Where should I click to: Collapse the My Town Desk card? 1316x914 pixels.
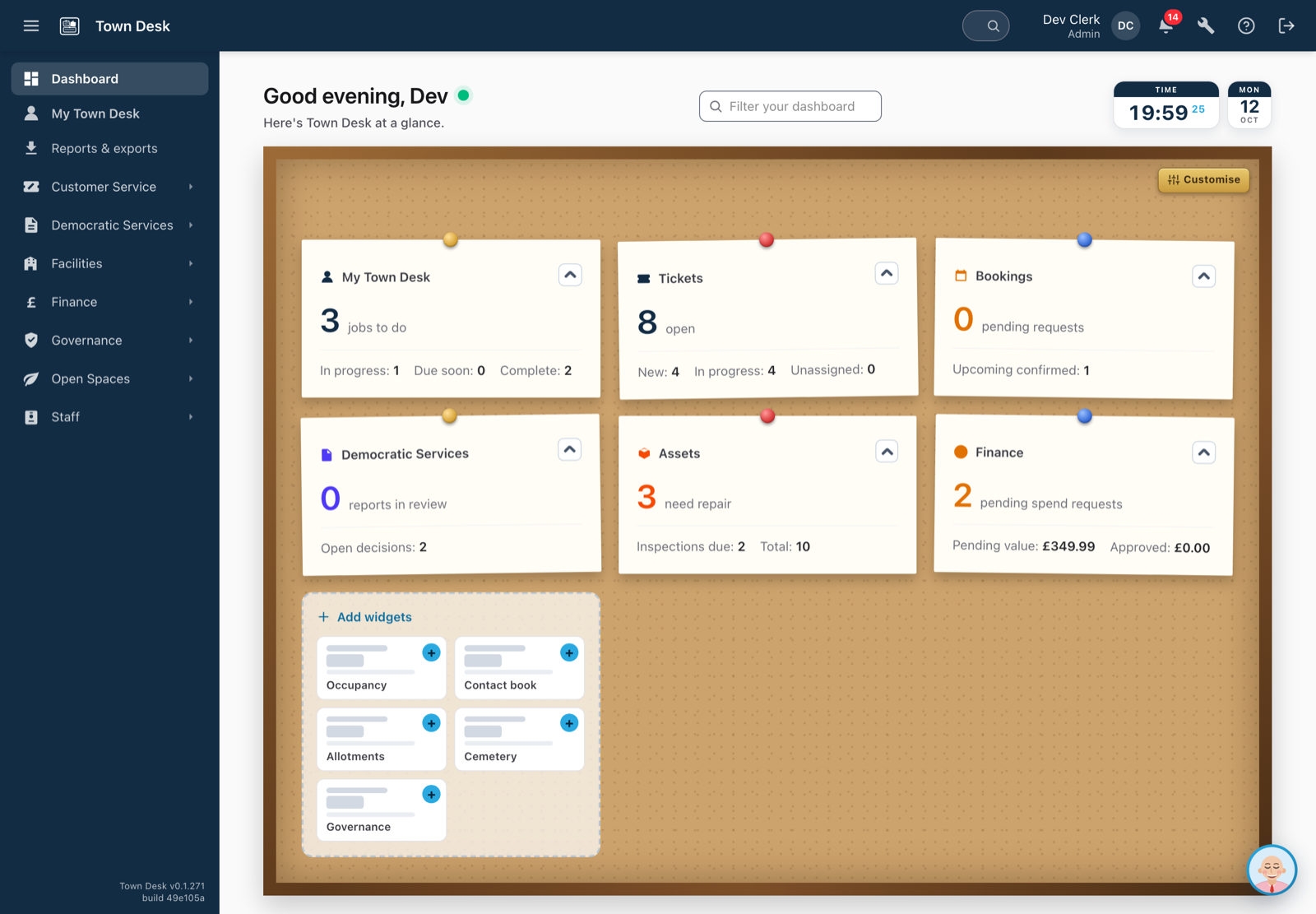tap(570, 275)
